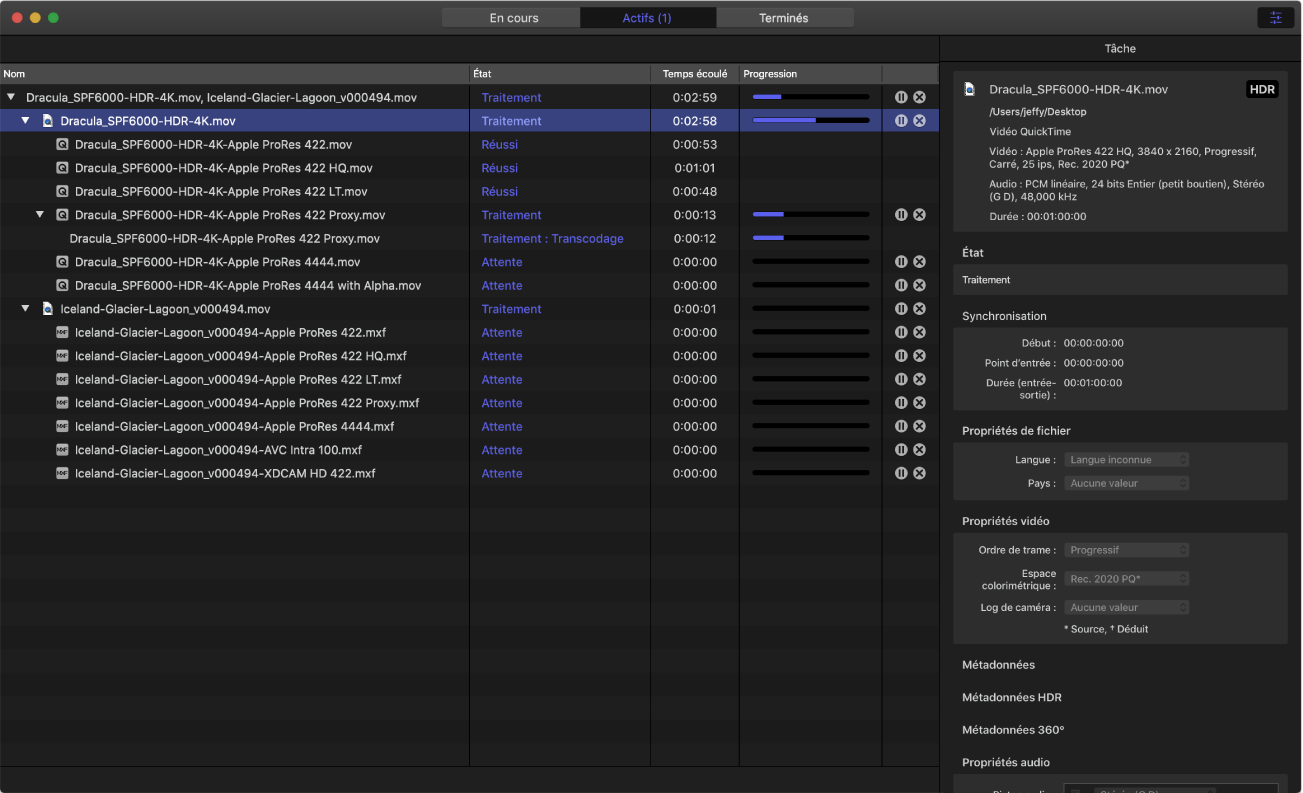
Task: Collapse the top batch group row
Action: (11, 98)
